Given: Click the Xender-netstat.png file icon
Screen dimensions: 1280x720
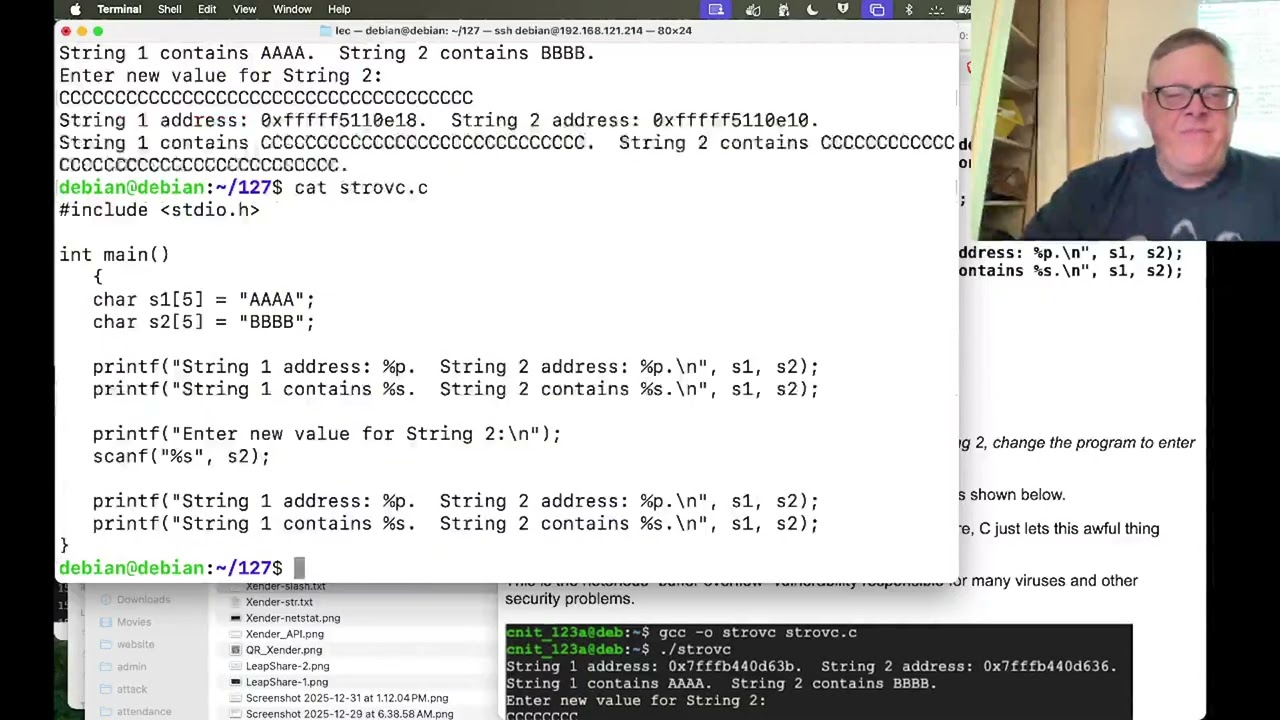Looking at the screenshot, I should 235,618.
